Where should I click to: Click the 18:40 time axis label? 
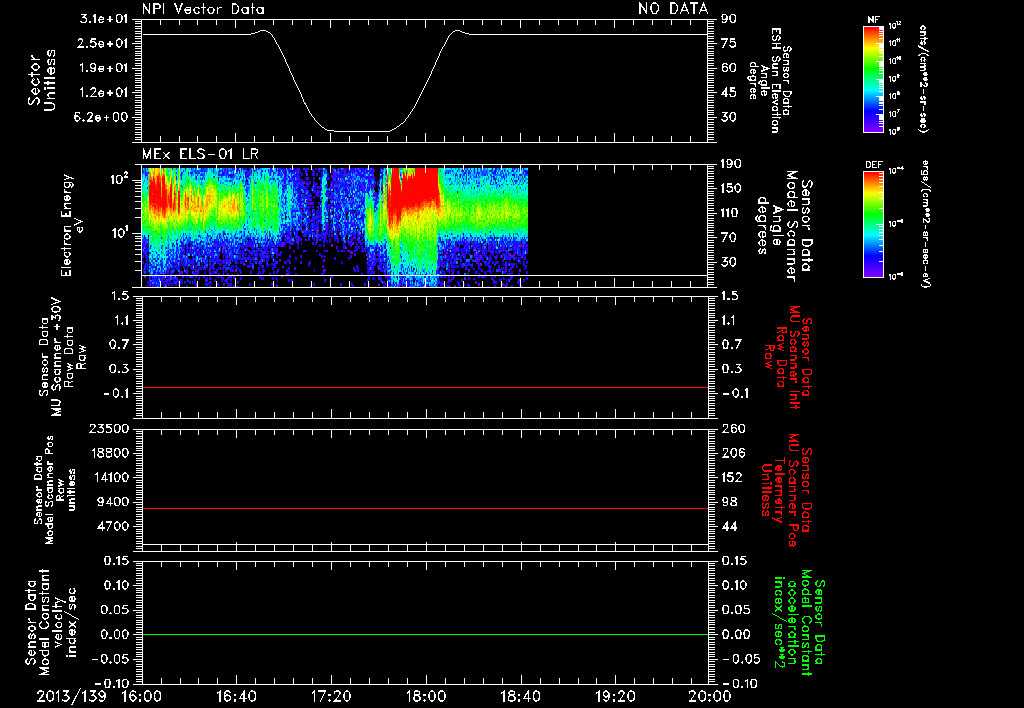point(520,696)
